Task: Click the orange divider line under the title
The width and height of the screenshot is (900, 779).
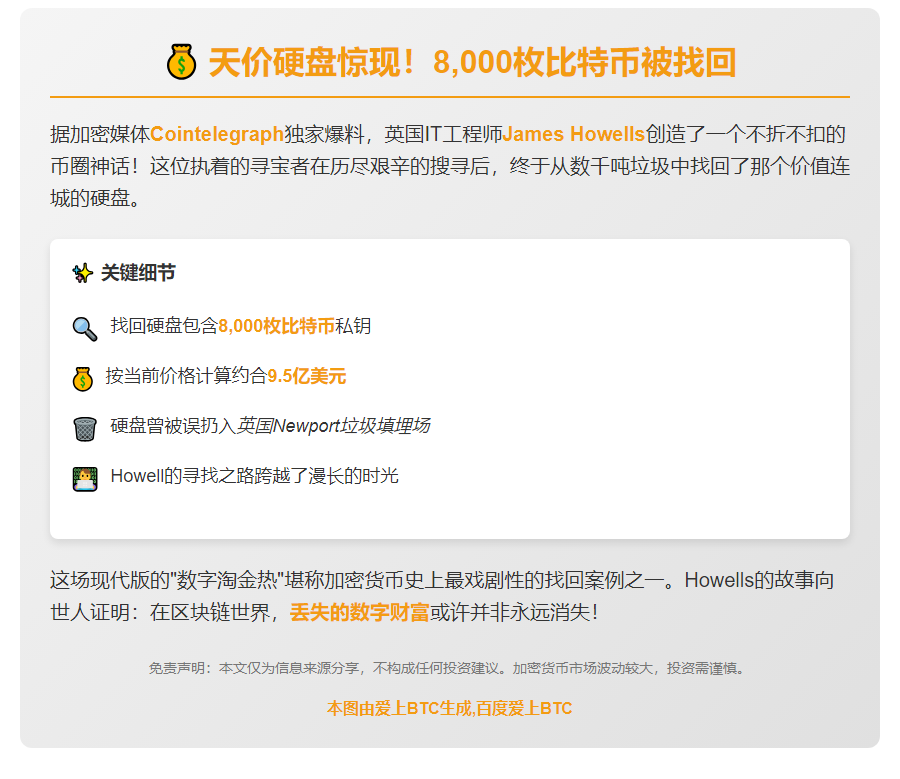Action: point(449,97)
